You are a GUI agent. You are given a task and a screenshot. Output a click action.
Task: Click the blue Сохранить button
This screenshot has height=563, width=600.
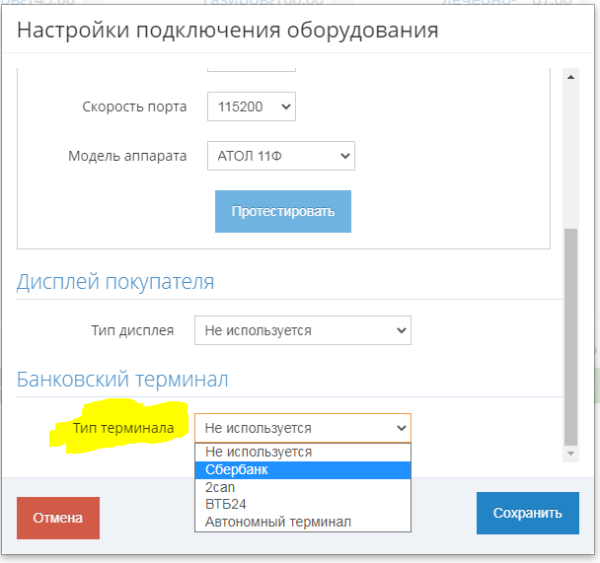528,513
